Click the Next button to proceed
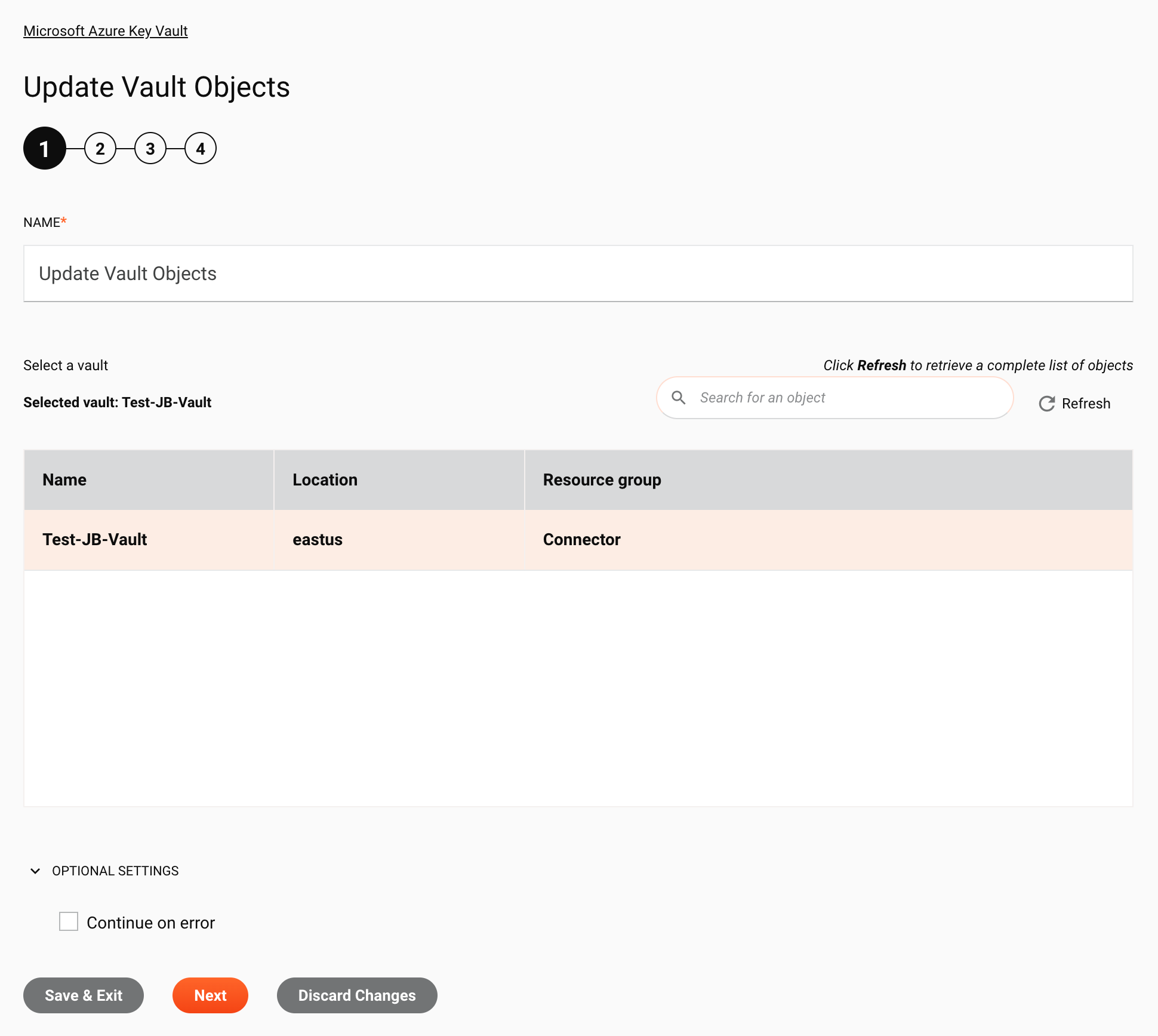This screenshot has width=1158, height=1036. pos(210,995)
